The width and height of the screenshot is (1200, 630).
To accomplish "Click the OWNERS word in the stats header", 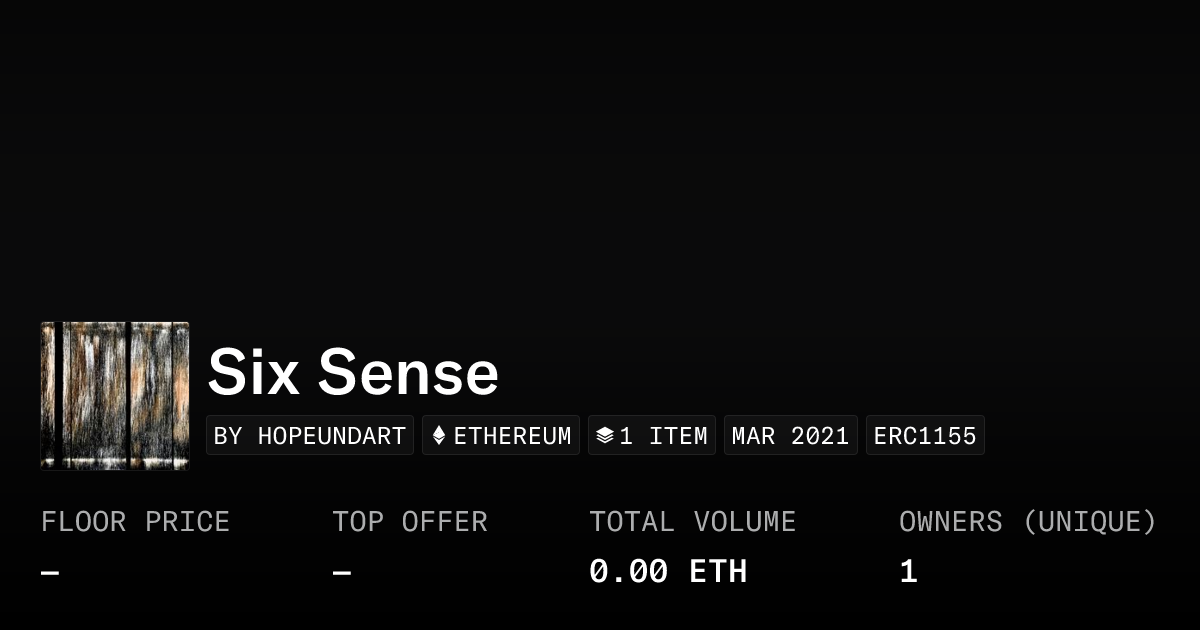I will (x=950, y=522).
